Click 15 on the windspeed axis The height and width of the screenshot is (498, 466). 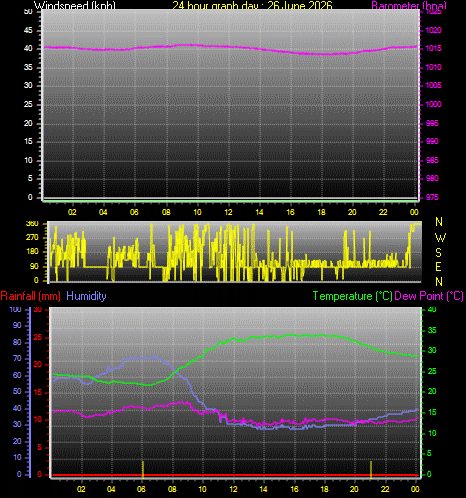pos(28,141)
